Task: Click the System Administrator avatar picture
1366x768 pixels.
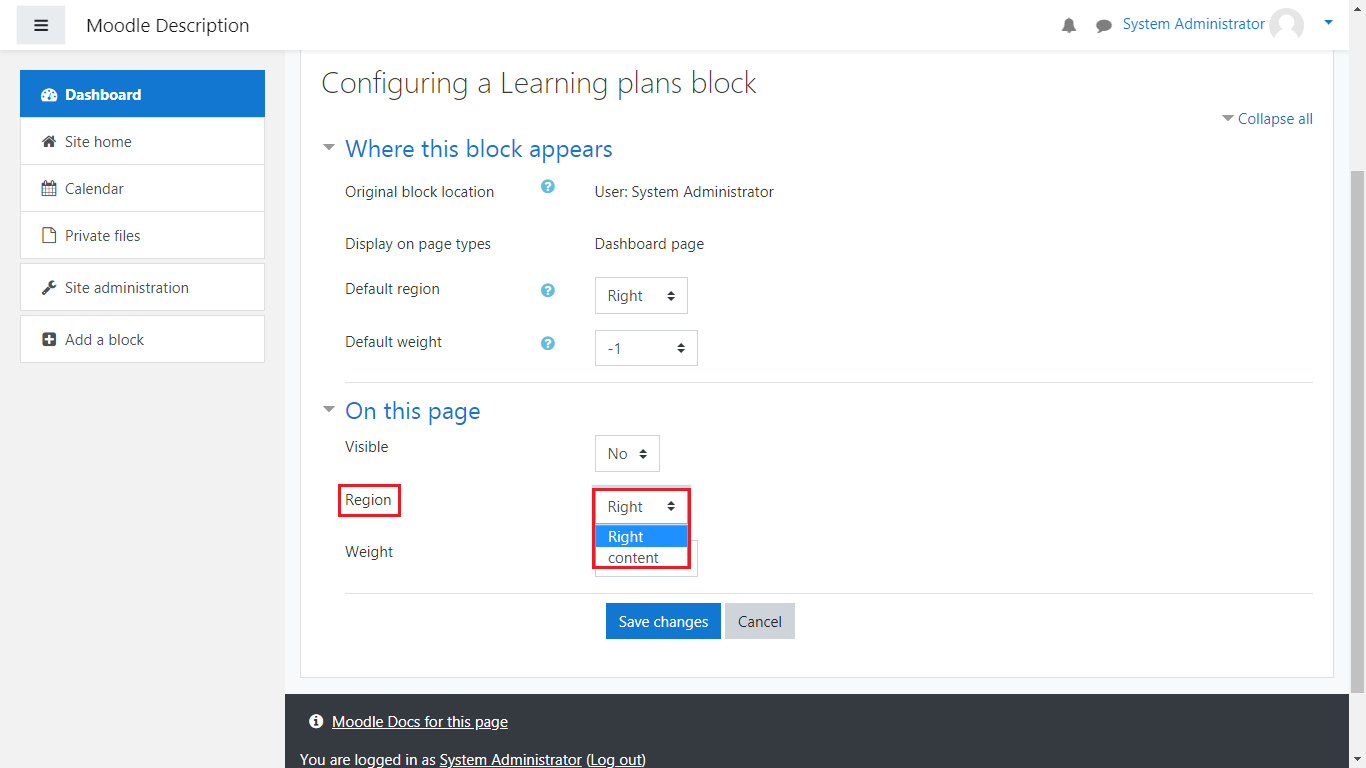Action: (1286, 25)
